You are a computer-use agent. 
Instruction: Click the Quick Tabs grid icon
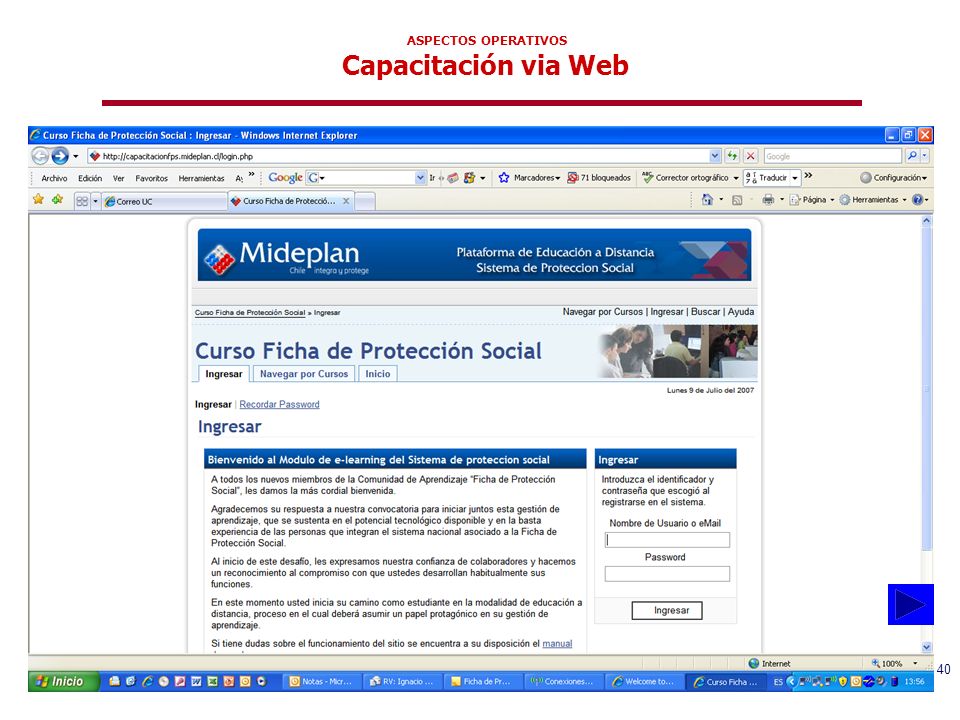click(x=82, y=201)
